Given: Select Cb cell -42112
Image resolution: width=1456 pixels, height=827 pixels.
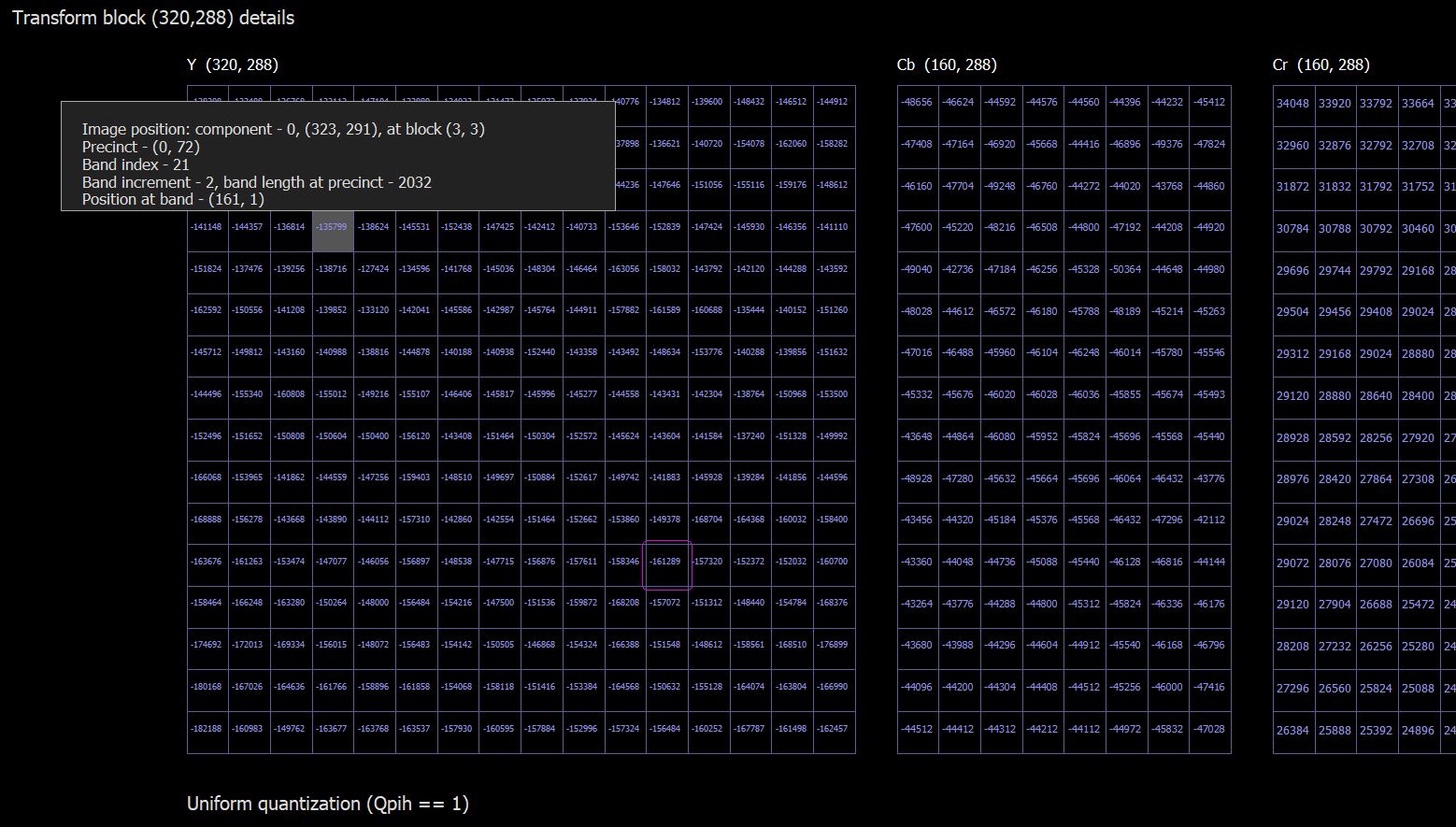Looking at the screenshot, I should click(x=1211, y=520).
